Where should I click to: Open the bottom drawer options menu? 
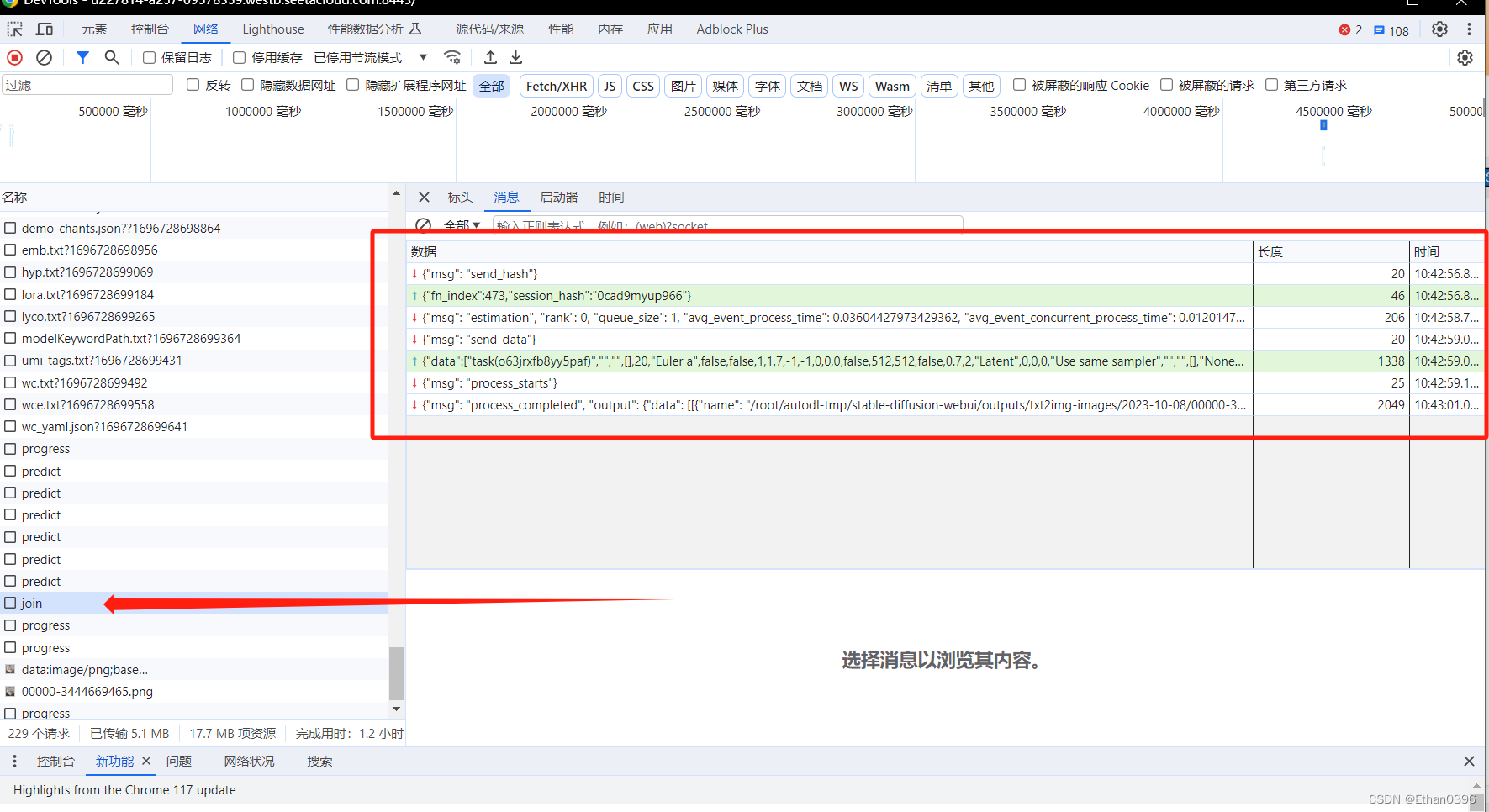pos(14,761)
